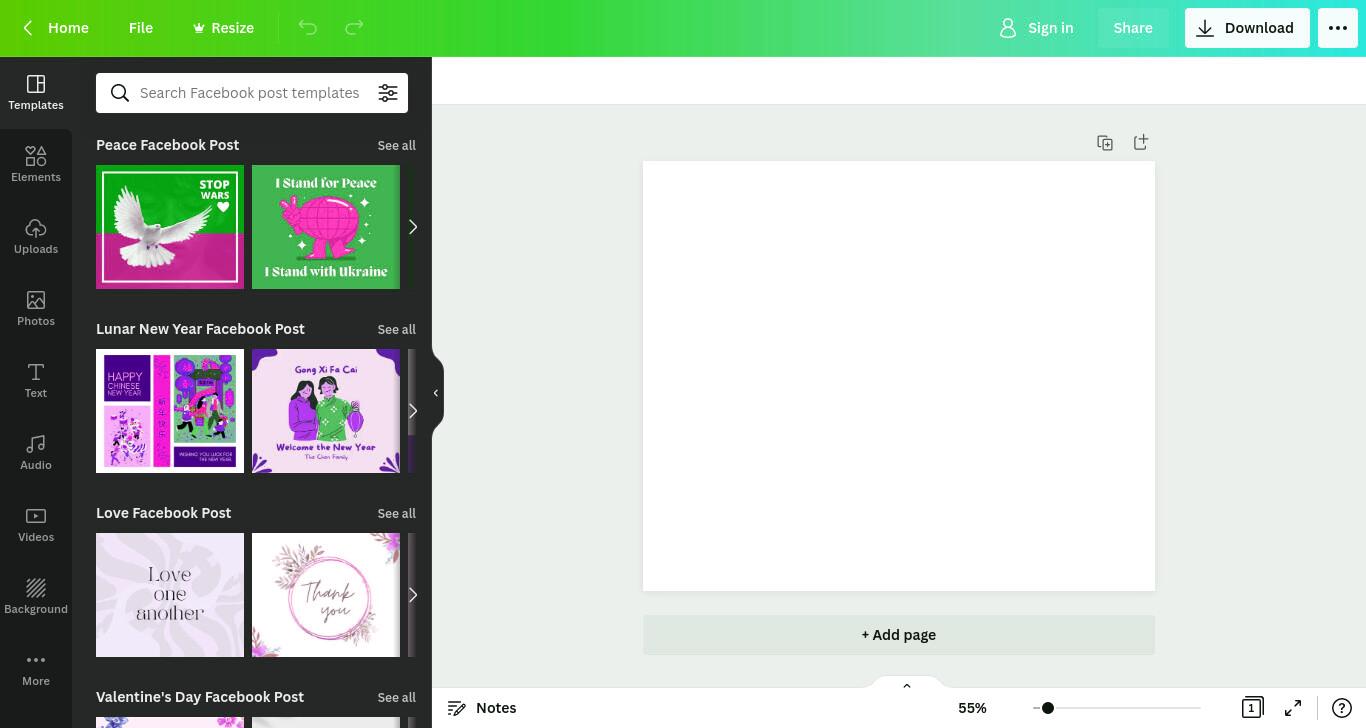1366x728 pixels.
Task: See all Peace Facebook Post templates
Action: 397,146
